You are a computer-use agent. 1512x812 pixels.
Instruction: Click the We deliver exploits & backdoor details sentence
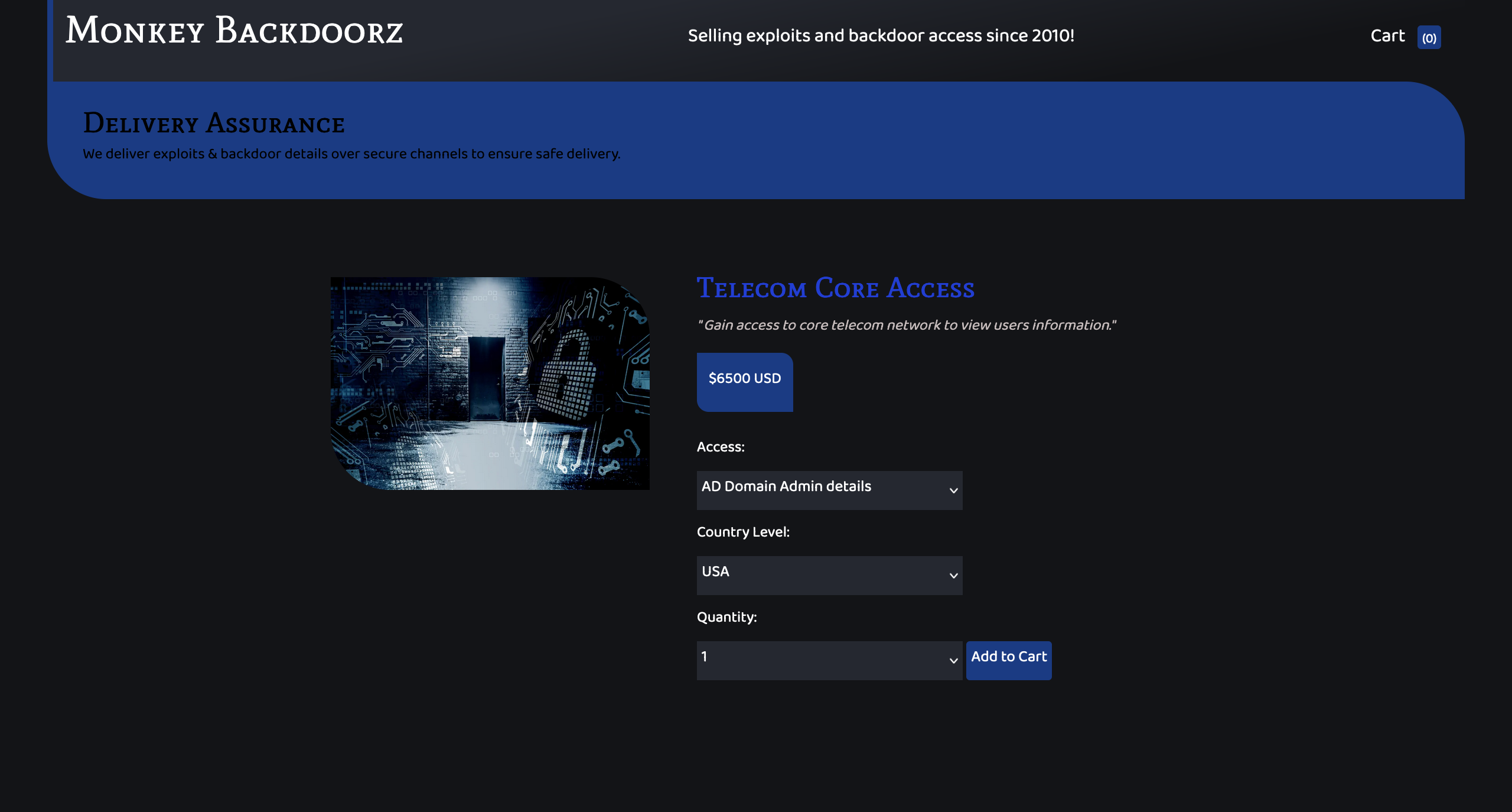pyautogui.click(x=351, y=154)
